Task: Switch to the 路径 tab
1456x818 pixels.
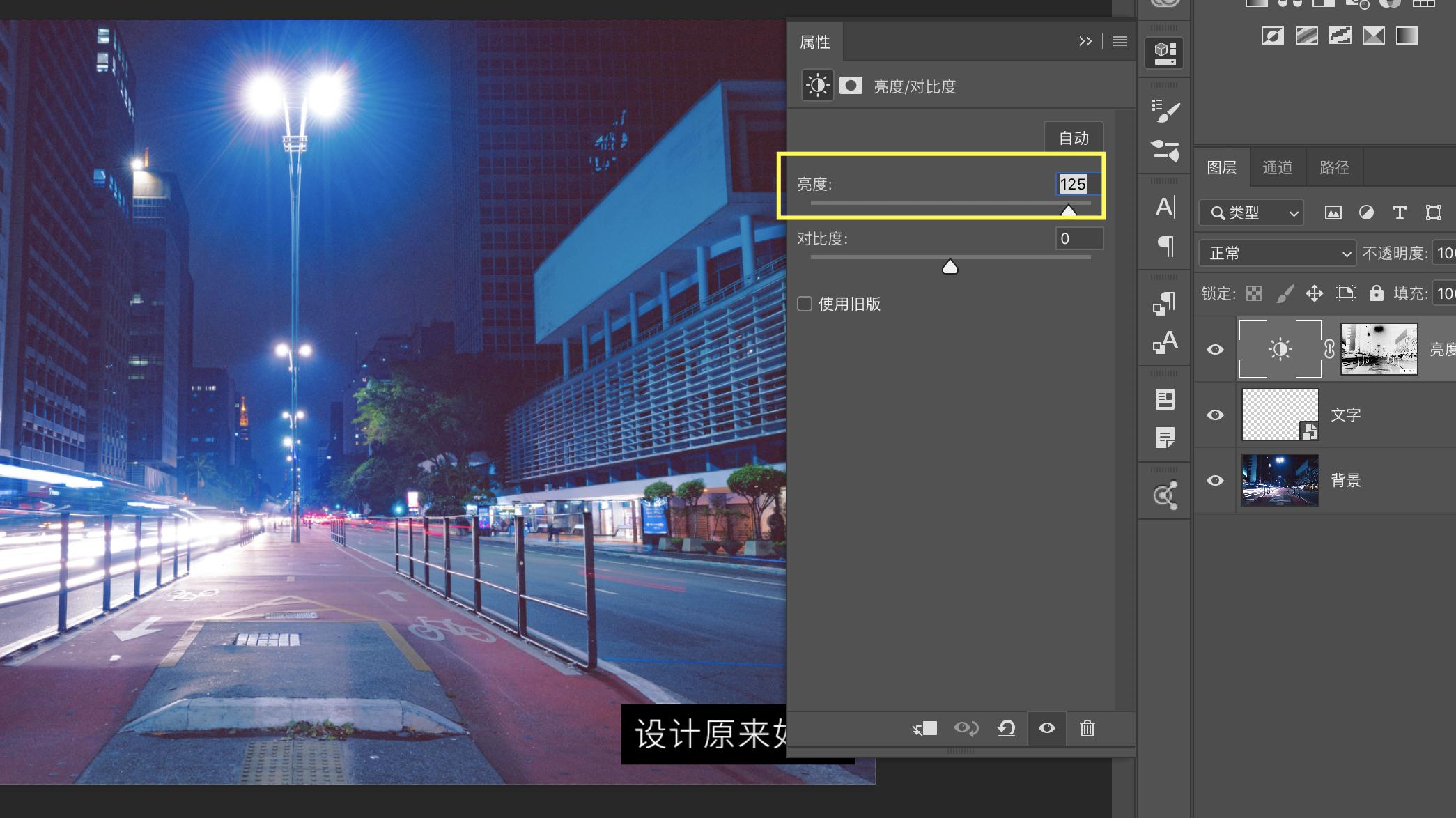Action: click(x=1333, y=167)
